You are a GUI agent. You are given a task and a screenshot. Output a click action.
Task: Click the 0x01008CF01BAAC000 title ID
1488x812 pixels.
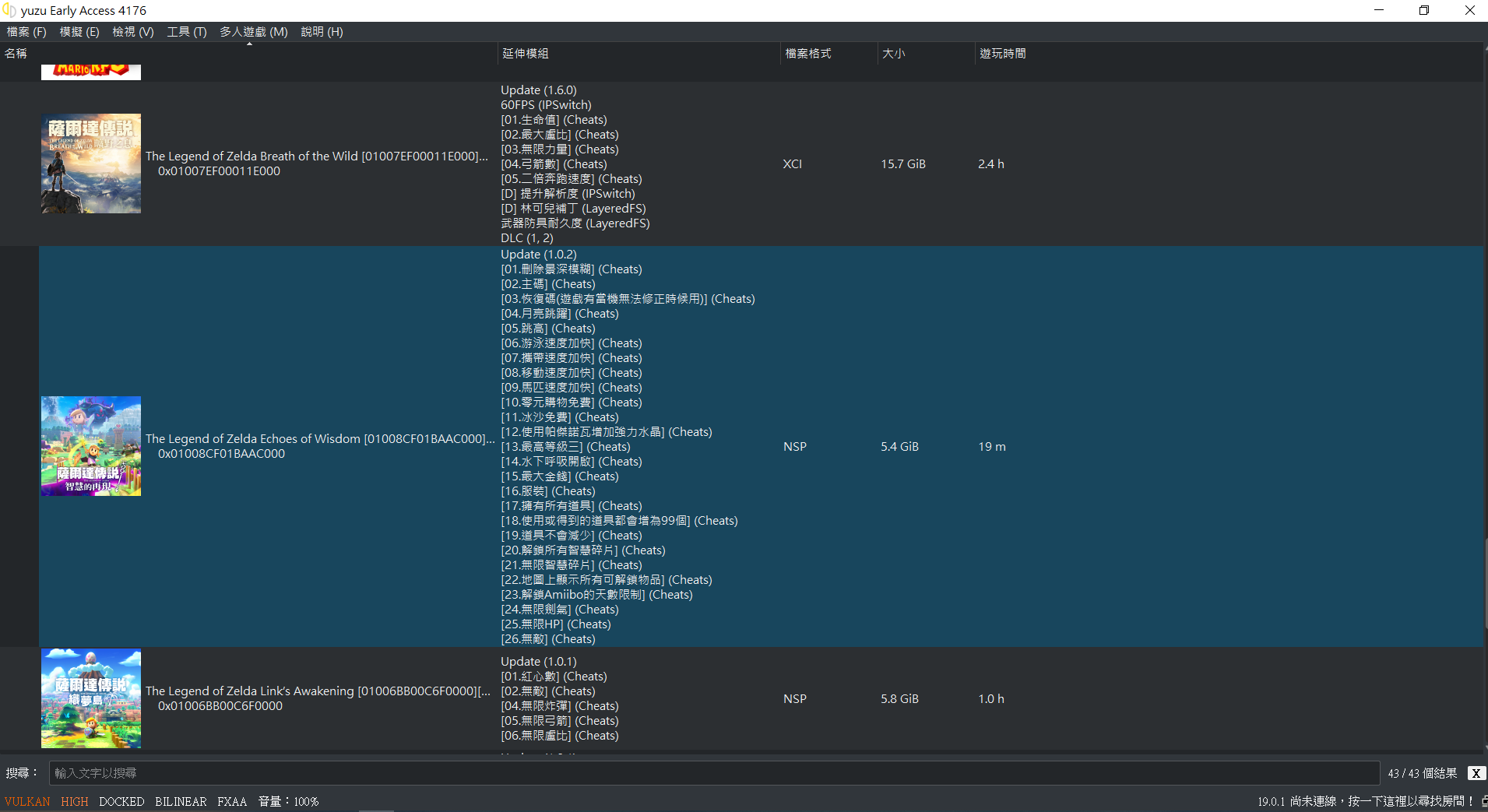(x=221, y=454)
